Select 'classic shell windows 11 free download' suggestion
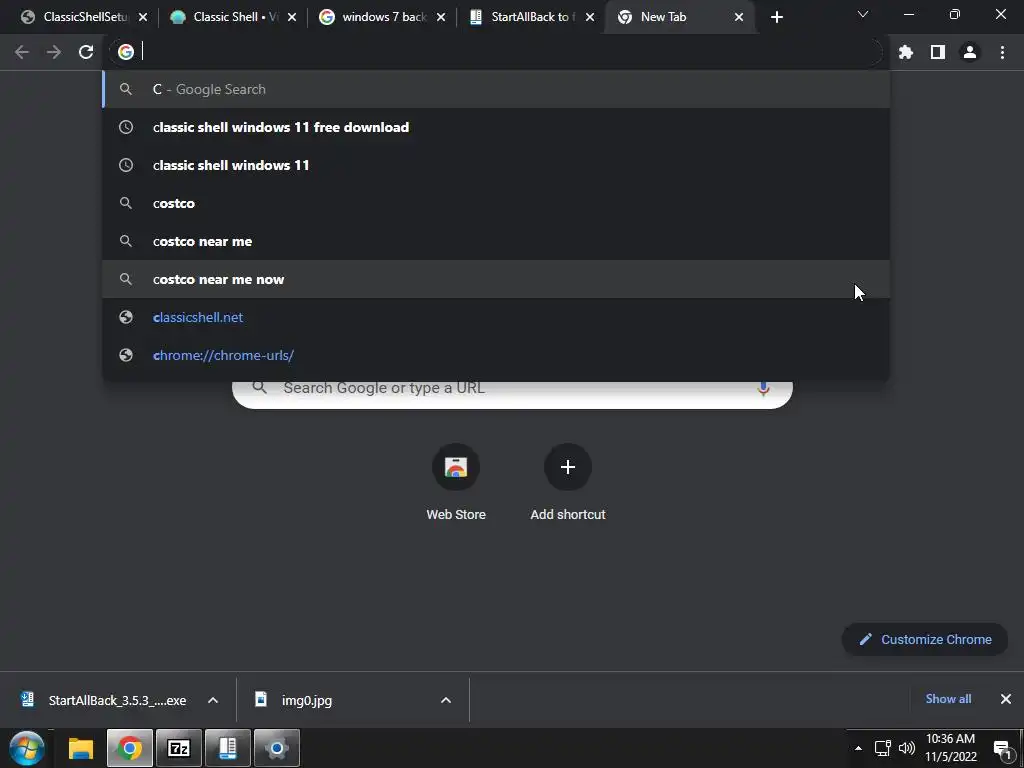 [496, 127]
